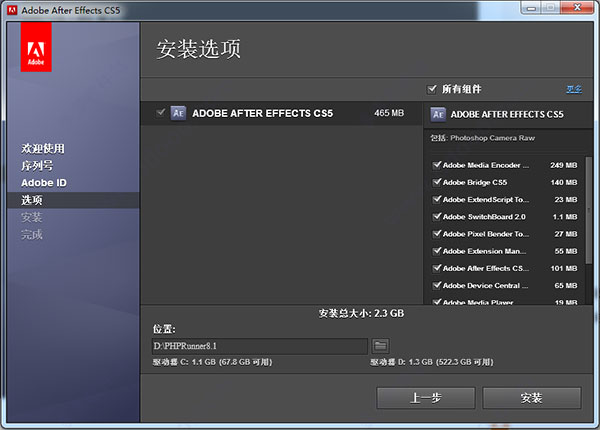Click the Adobe logo in sidebar
The image size is (600, 430).
[36, 47]
